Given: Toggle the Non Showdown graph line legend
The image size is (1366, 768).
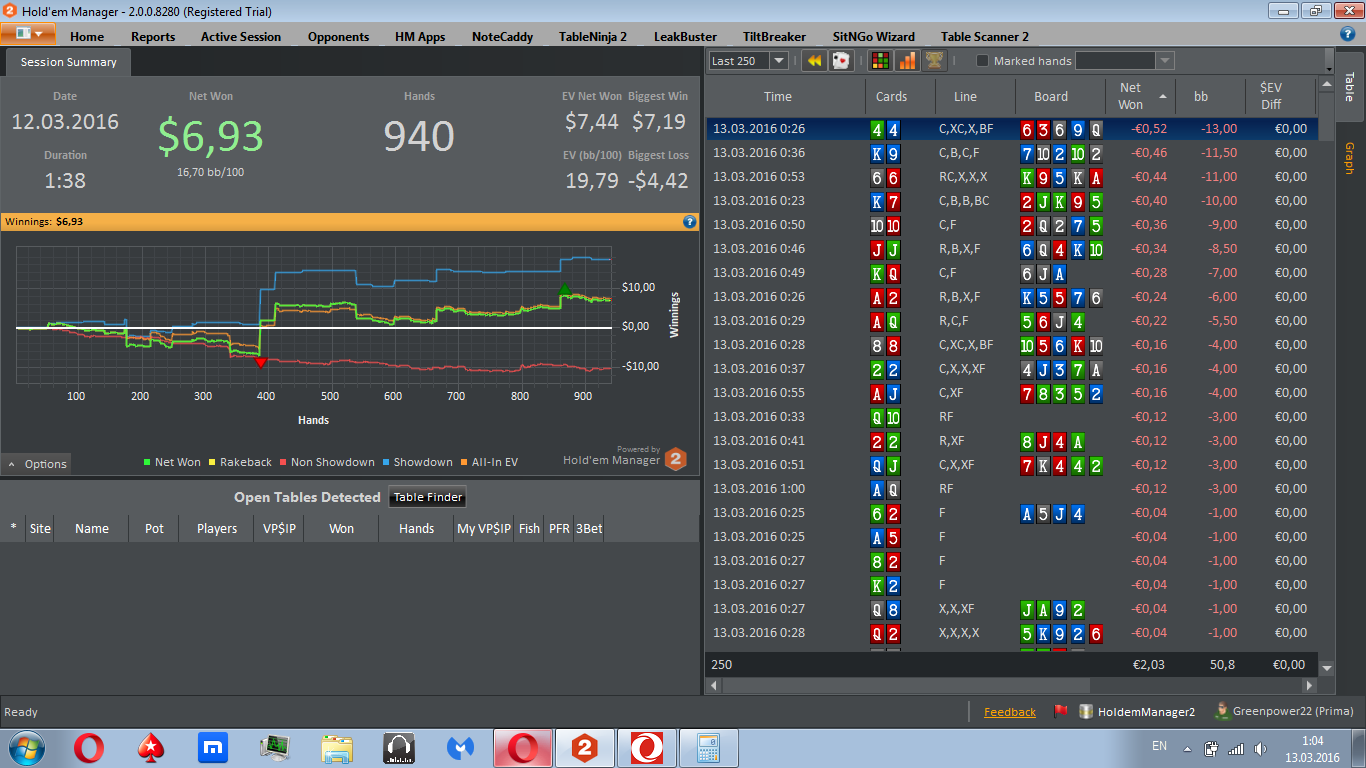Looking at the screenshot, I should point(326,462).
